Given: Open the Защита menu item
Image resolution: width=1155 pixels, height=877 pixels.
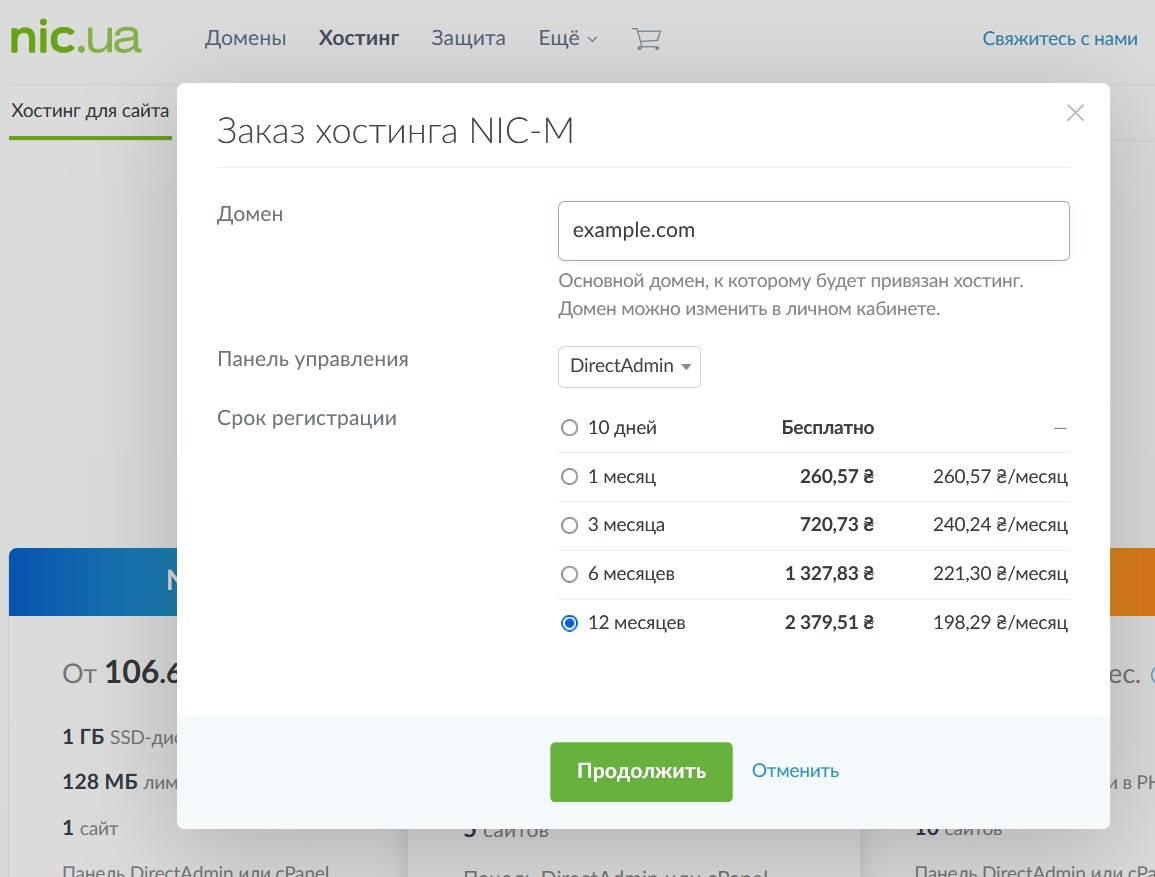Looking at the screenshot, I should (468, 39).
